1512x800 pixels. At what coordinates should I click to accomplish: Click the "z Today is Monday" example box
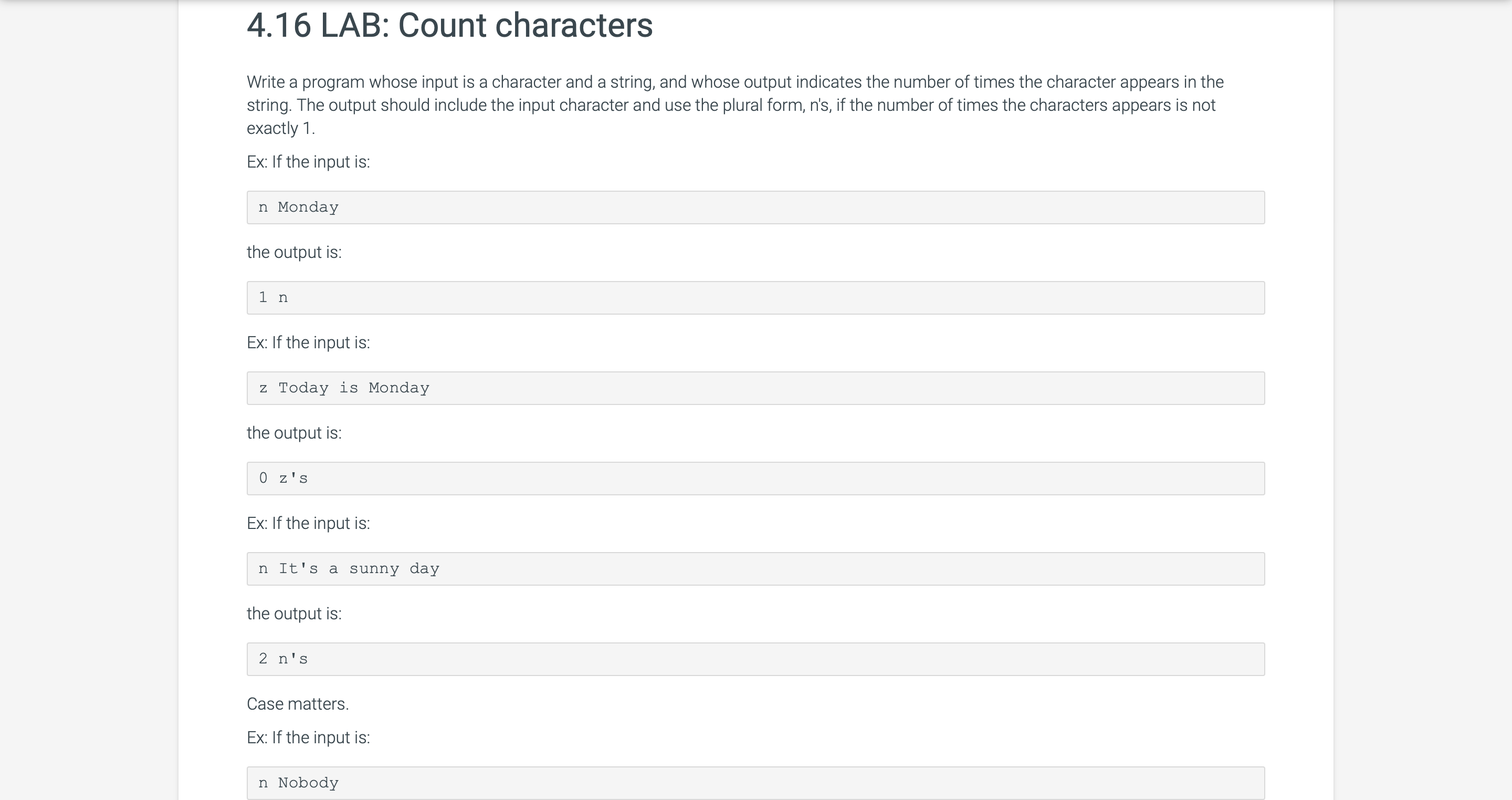[755, 388]
